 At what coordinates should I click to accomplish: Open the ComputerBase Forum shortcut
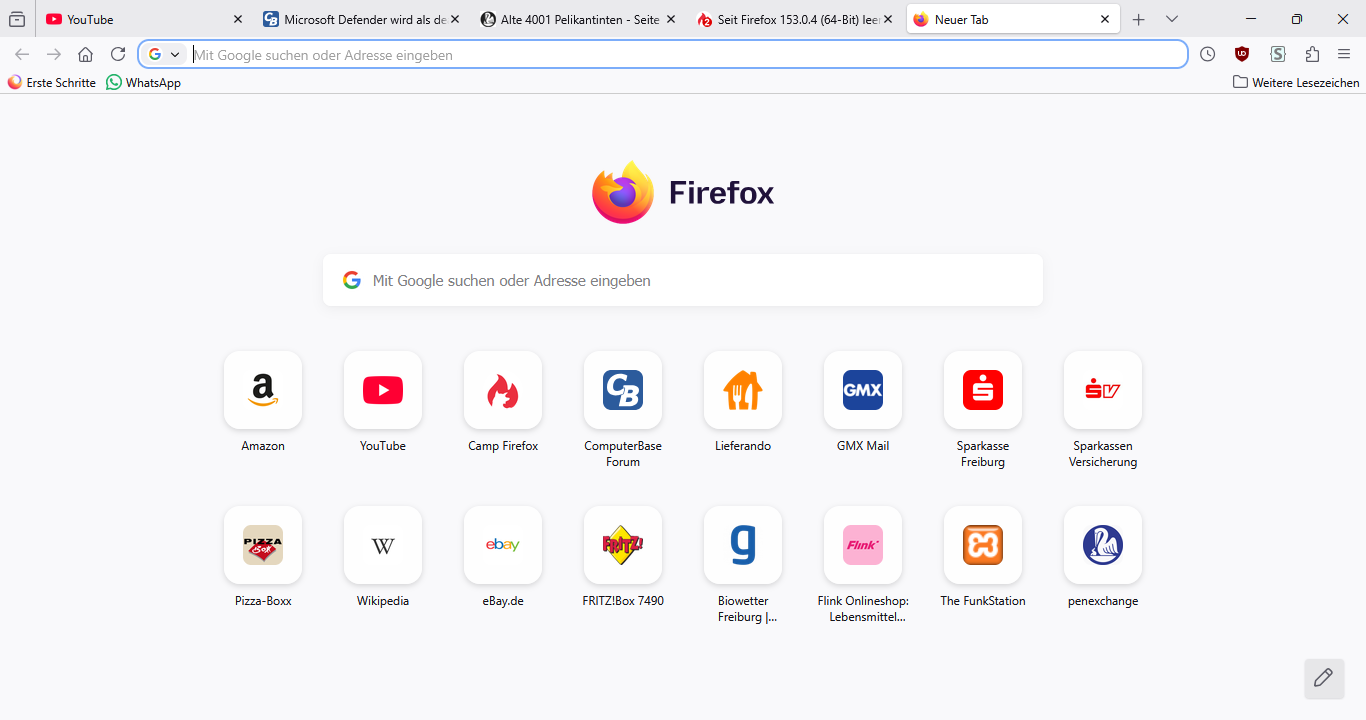tap(623, 390)
